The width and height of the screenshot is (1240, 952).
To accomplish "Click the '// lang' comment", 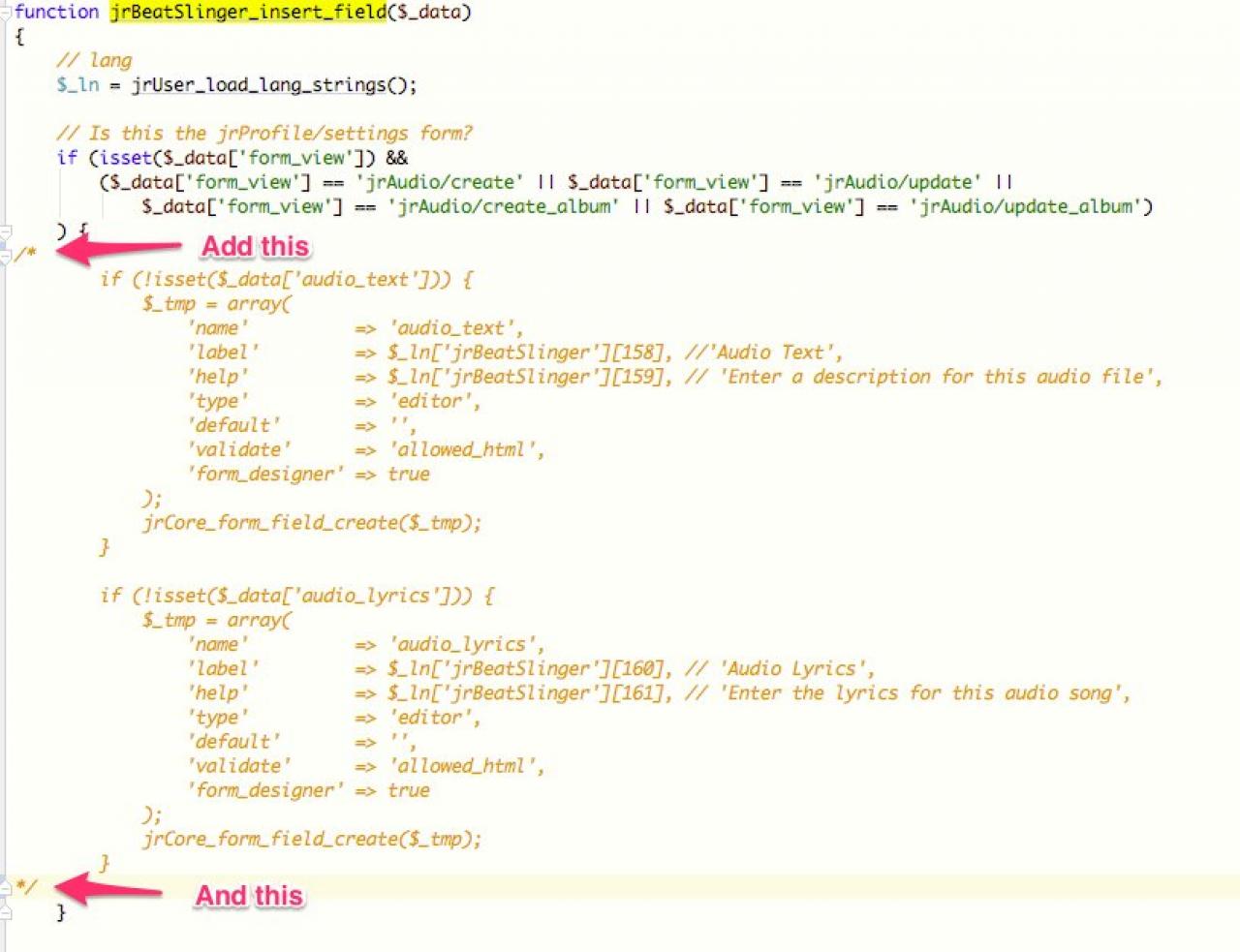I will point(94,60).
